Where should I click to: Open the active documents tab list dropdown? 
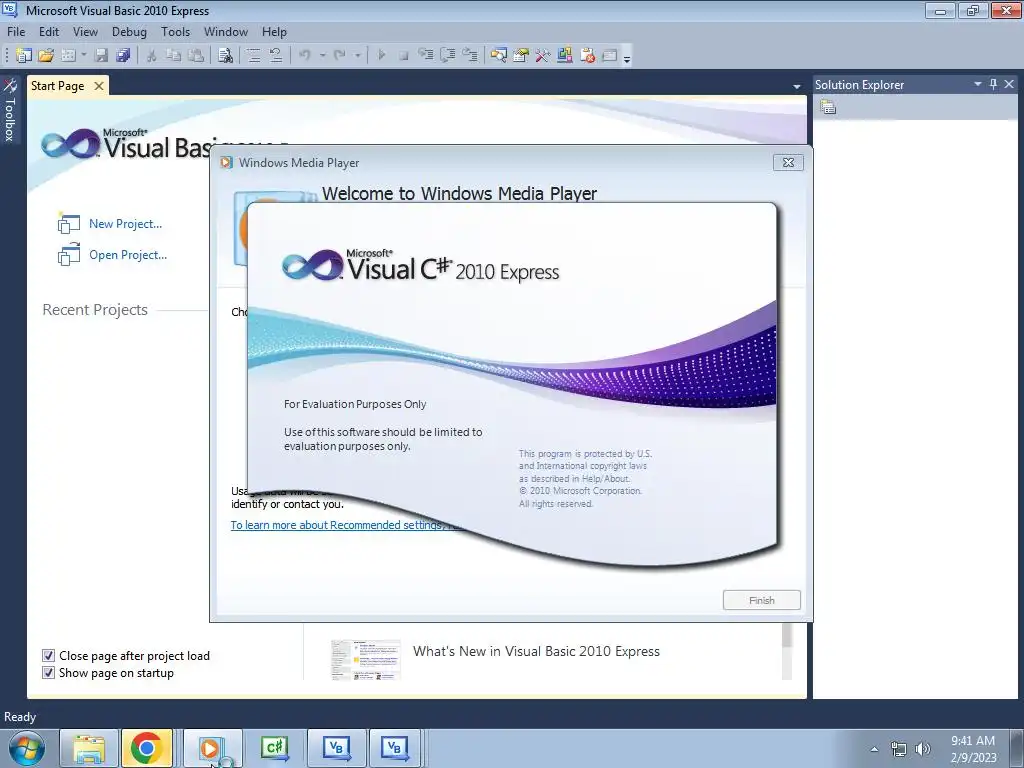[797, 86]
